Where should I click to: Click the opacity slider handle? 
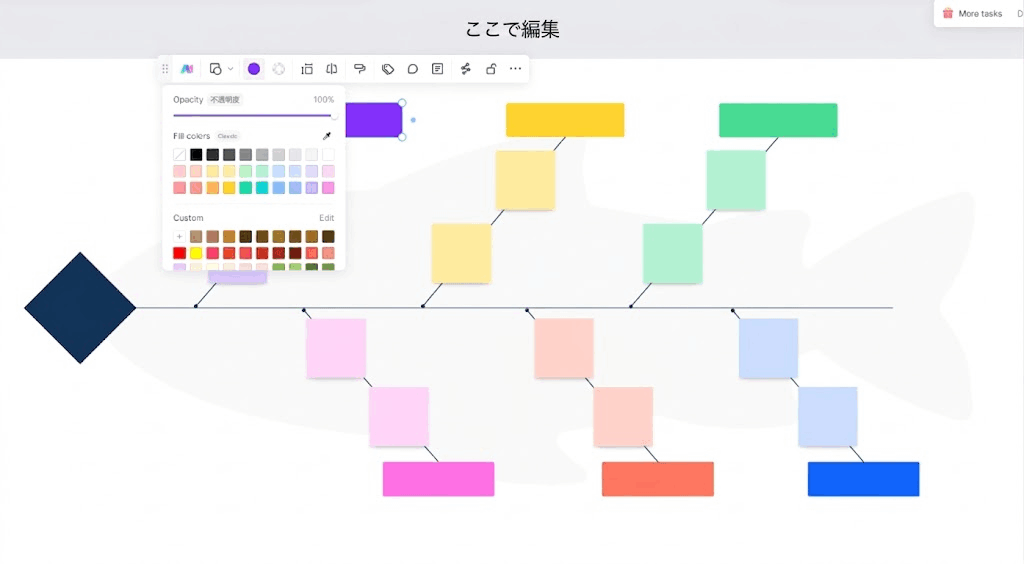pyautogui.click(x=334, y=116)
